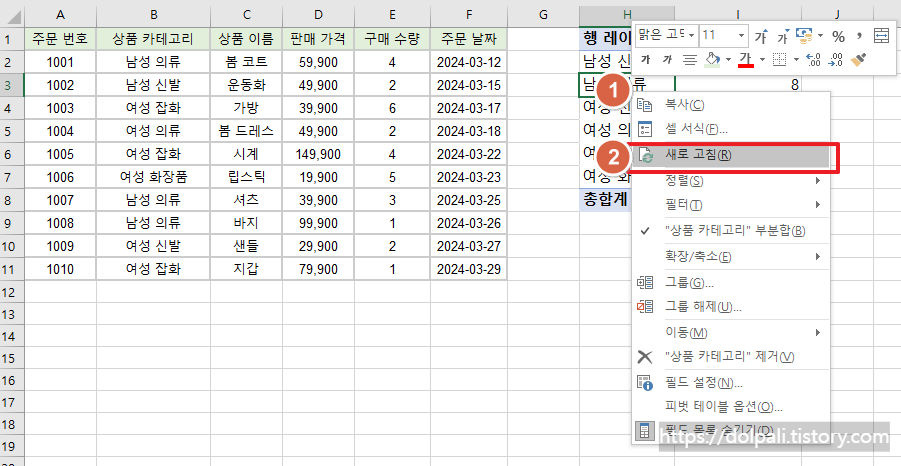Expand the 확장/축소(E) submenu

731,256
